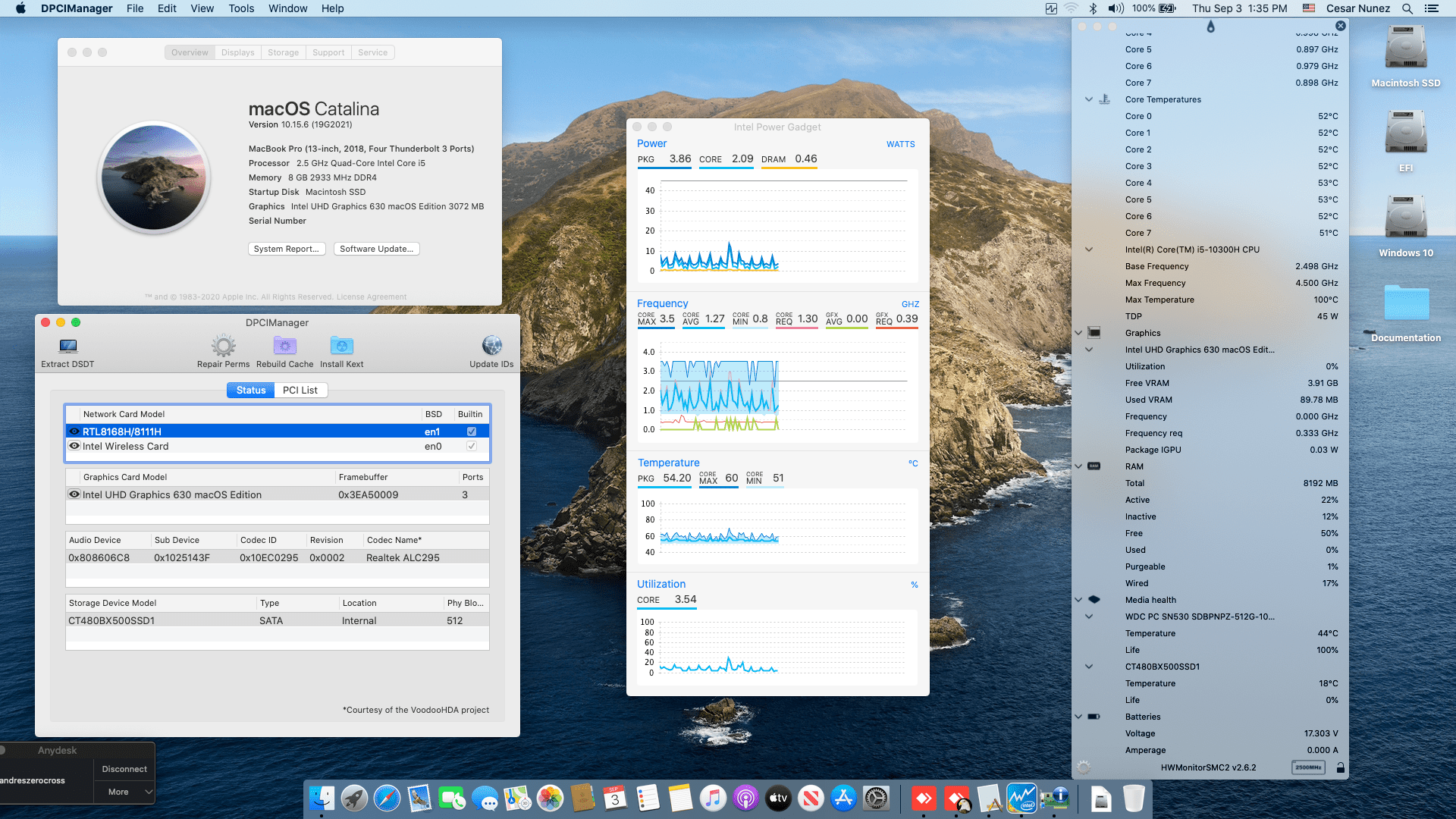The height and width of the screenshot is (819, 1456).
Task: Click the Service tab in About This Mac
Action: (x=372, y=52)
